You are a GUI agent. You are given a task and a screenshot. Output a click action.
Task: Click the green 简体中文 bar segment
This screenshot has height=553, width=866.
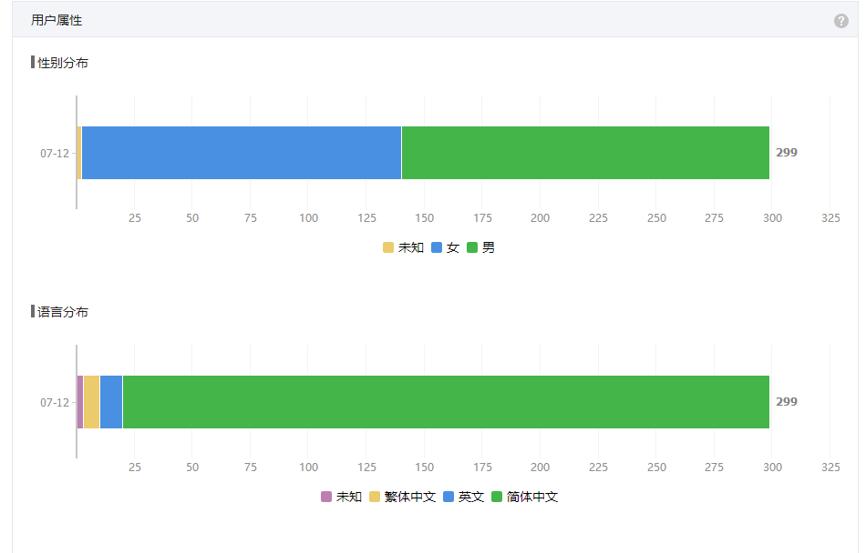[445, 402]
